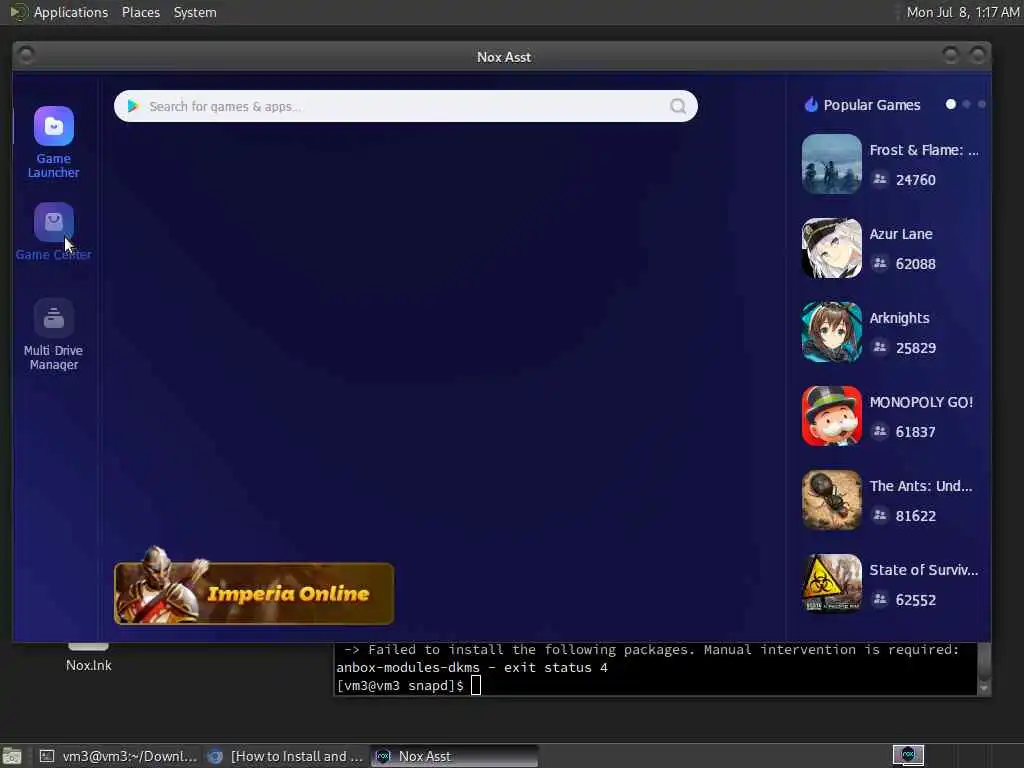The width and height of the screenshot is (1024, 768).
Task: Click the Google Play icon in search bar
Action: click(133, 106)
